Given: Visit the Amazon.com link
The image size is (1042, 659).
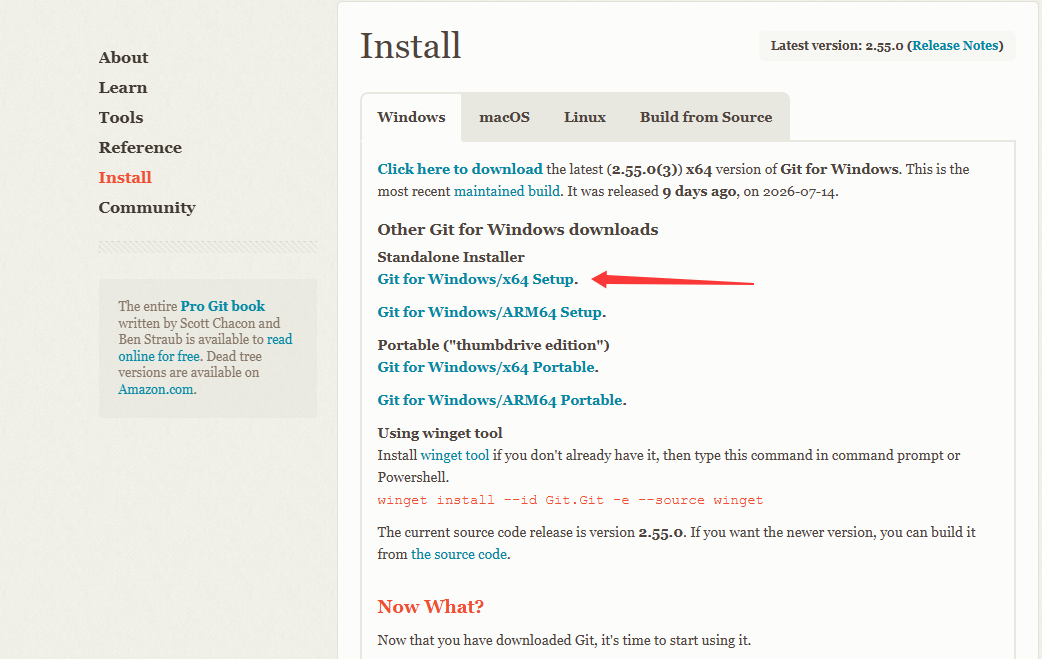Looking at the screenshot, I should (156, 390).
